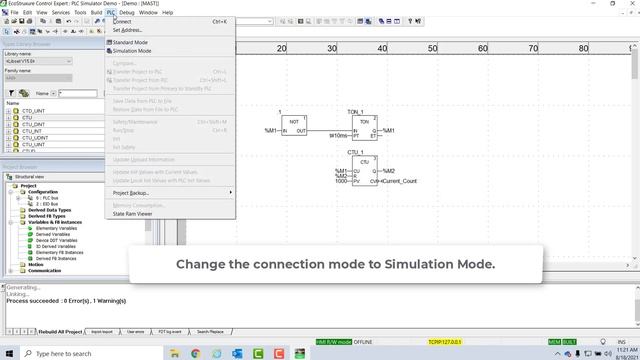640x360 pixels.
Task: Open the Debug menu
Action: click(127, 13)
